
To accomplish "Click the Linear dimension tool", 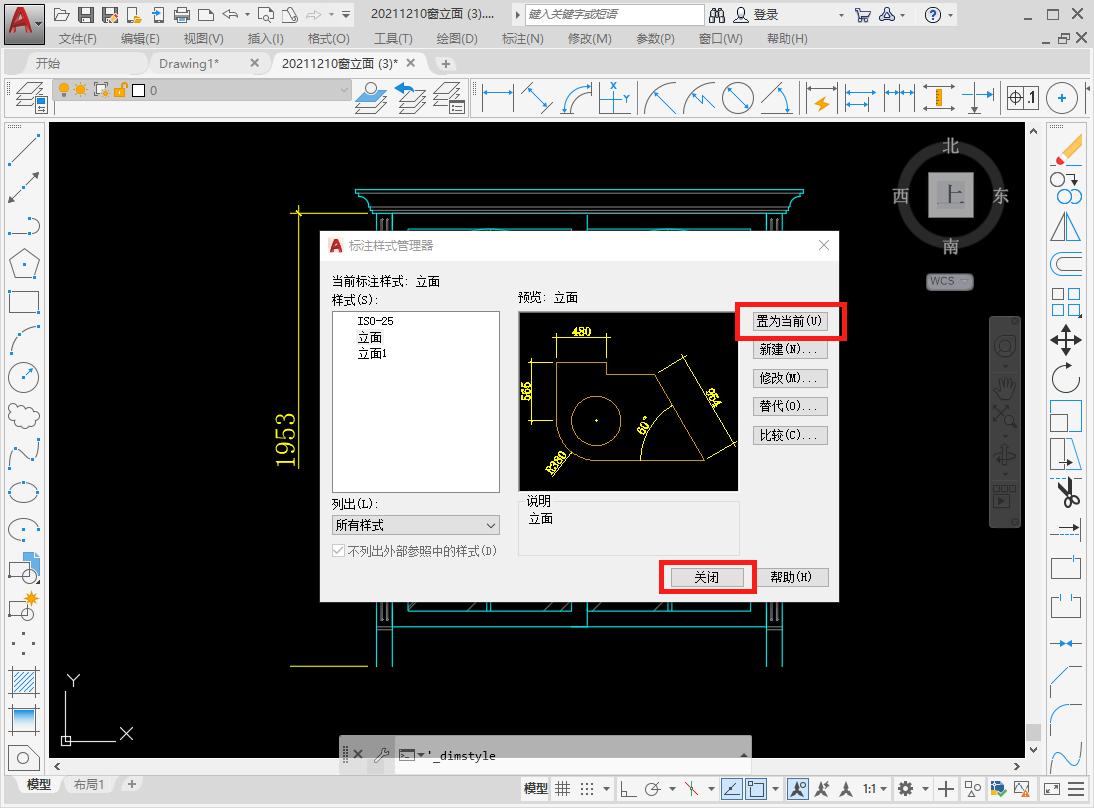I will [x=498, y=98].
